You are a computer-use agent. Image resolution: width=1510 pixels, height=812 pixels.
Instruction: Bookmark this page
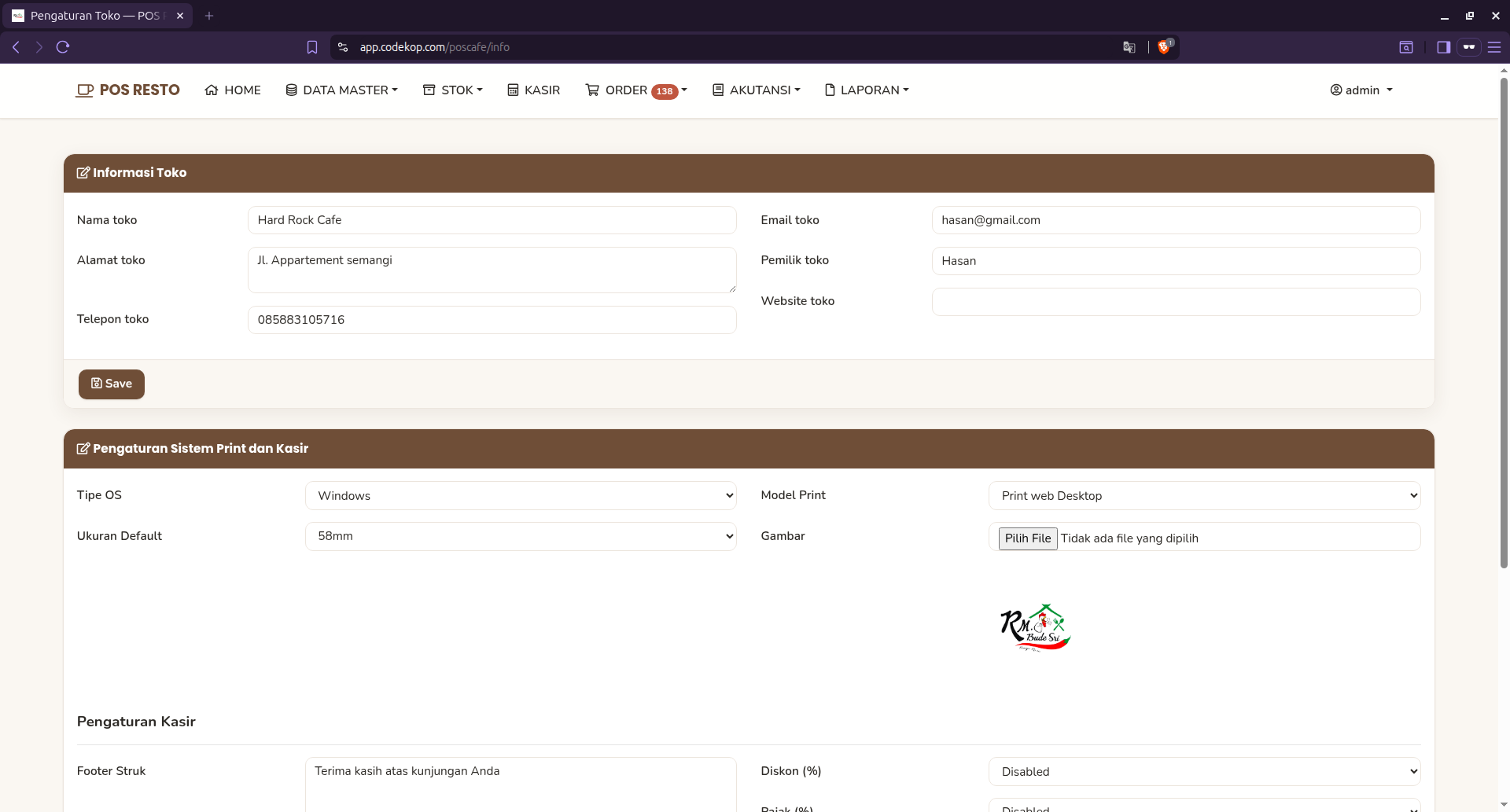pos(312,47)
